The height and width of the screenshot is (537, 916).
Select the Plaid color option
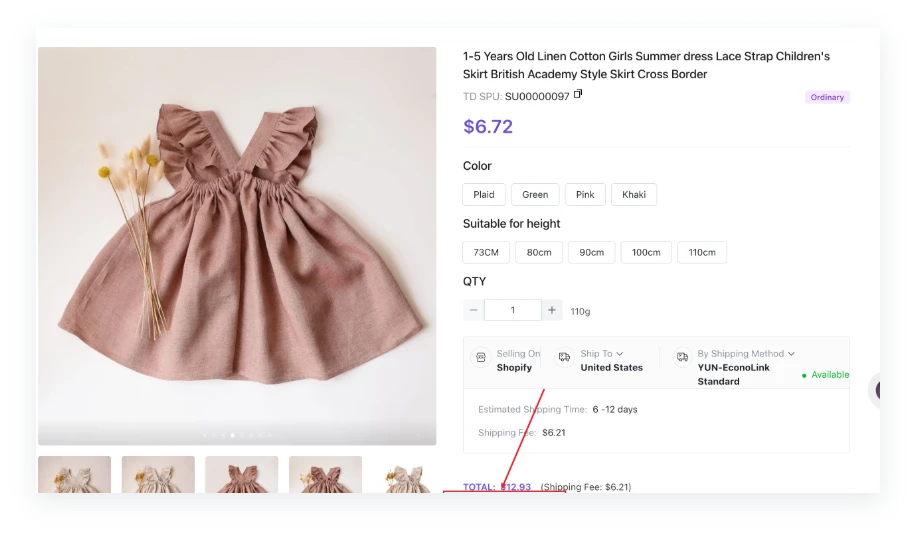coord(484,194)
